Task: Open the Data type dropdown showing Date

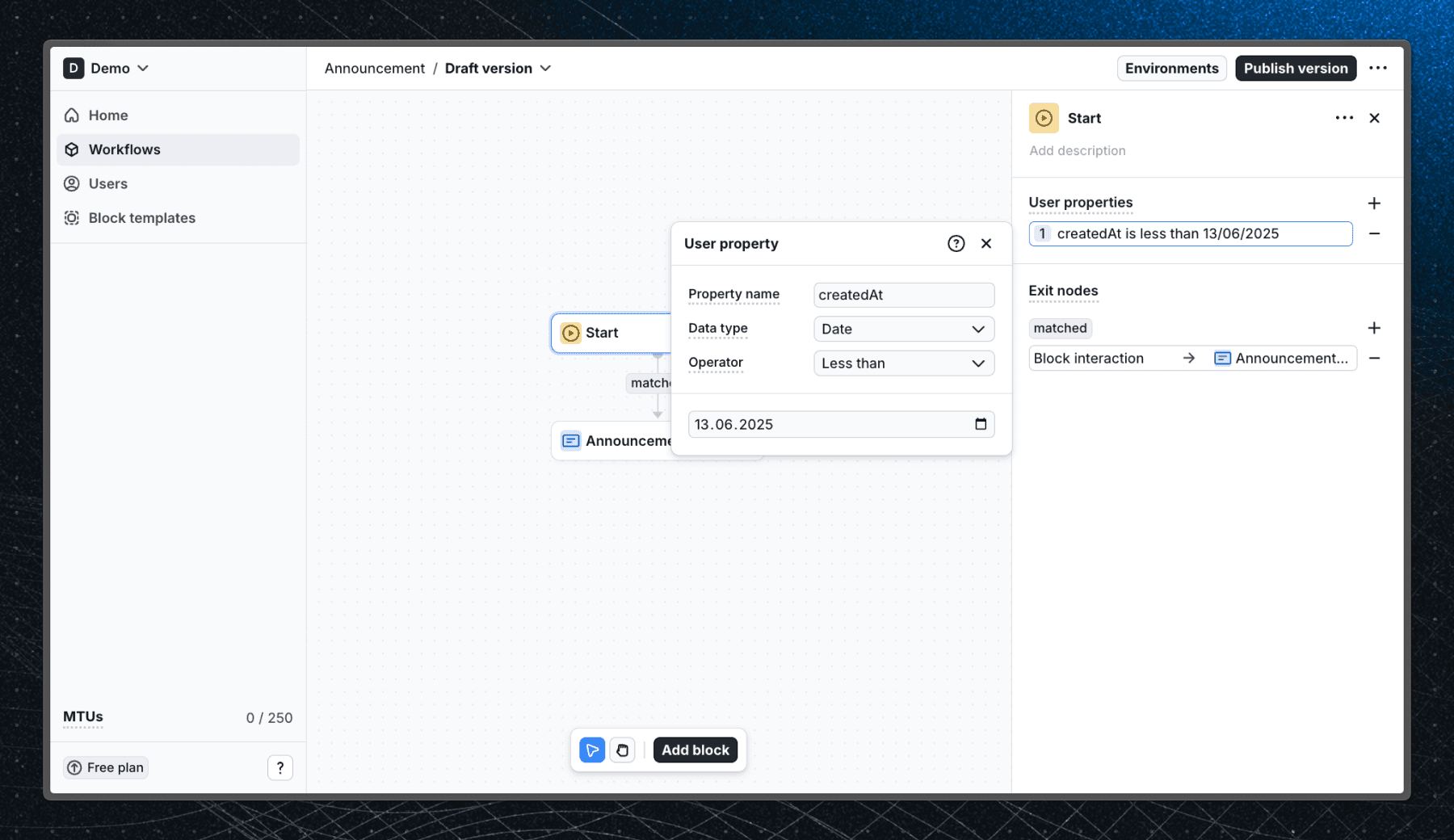Action: pyautogui.click(x=903, y=329)
